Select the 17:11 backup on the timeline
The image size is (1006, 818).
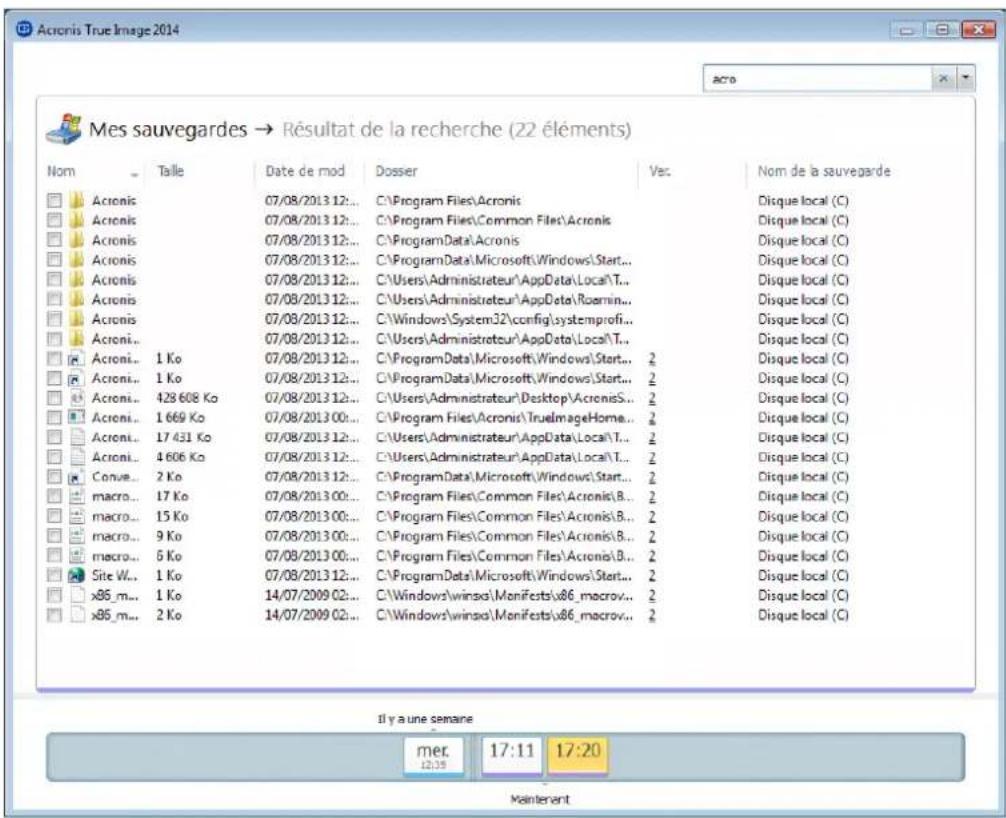(512, 756)
